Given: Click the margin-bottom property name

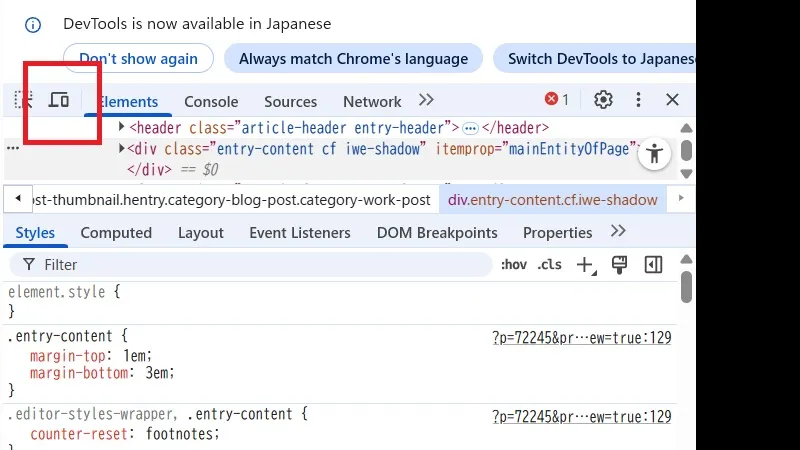Looking at the screenshot, I should click(79, 373).
